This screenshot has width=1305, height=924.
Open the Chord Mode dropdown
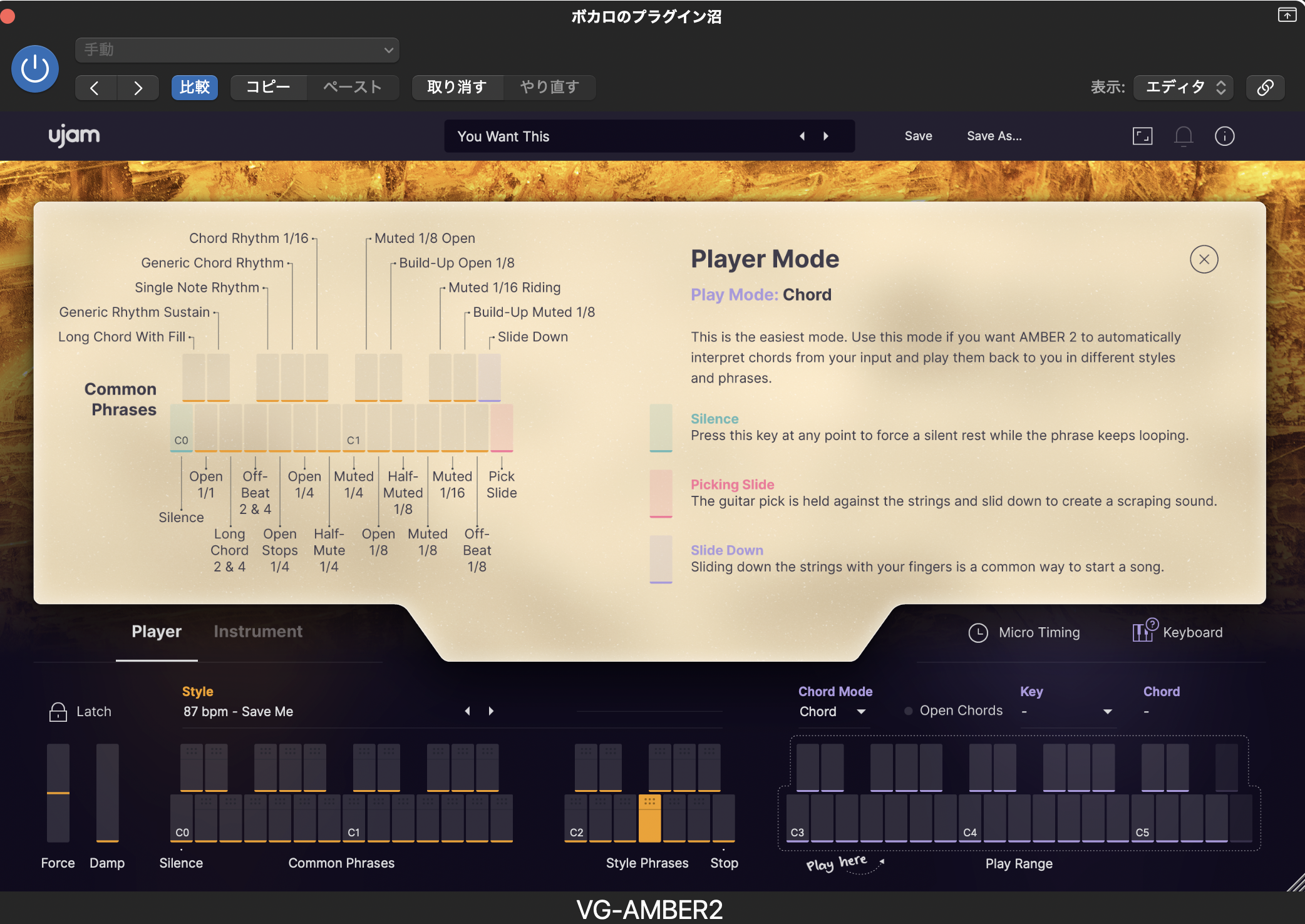[833, 712]
